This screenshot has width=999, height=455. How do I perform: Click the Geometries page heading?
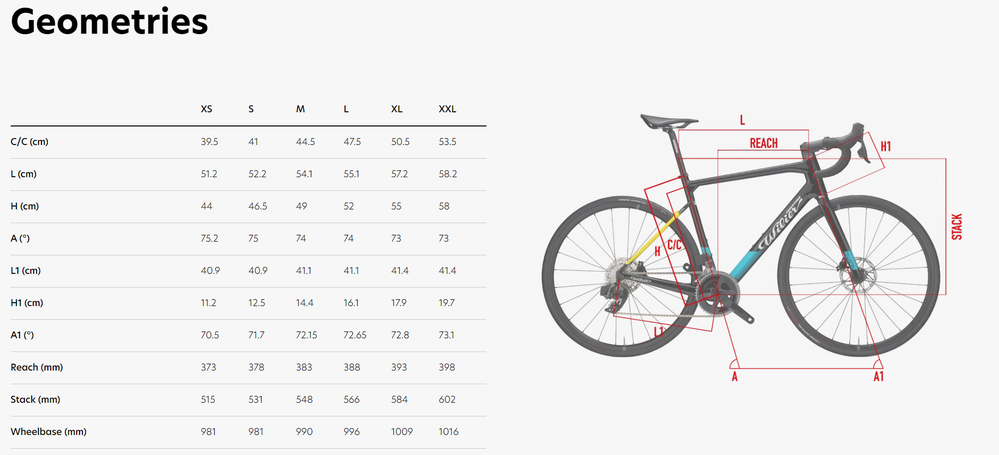click(x=110, y=22)
